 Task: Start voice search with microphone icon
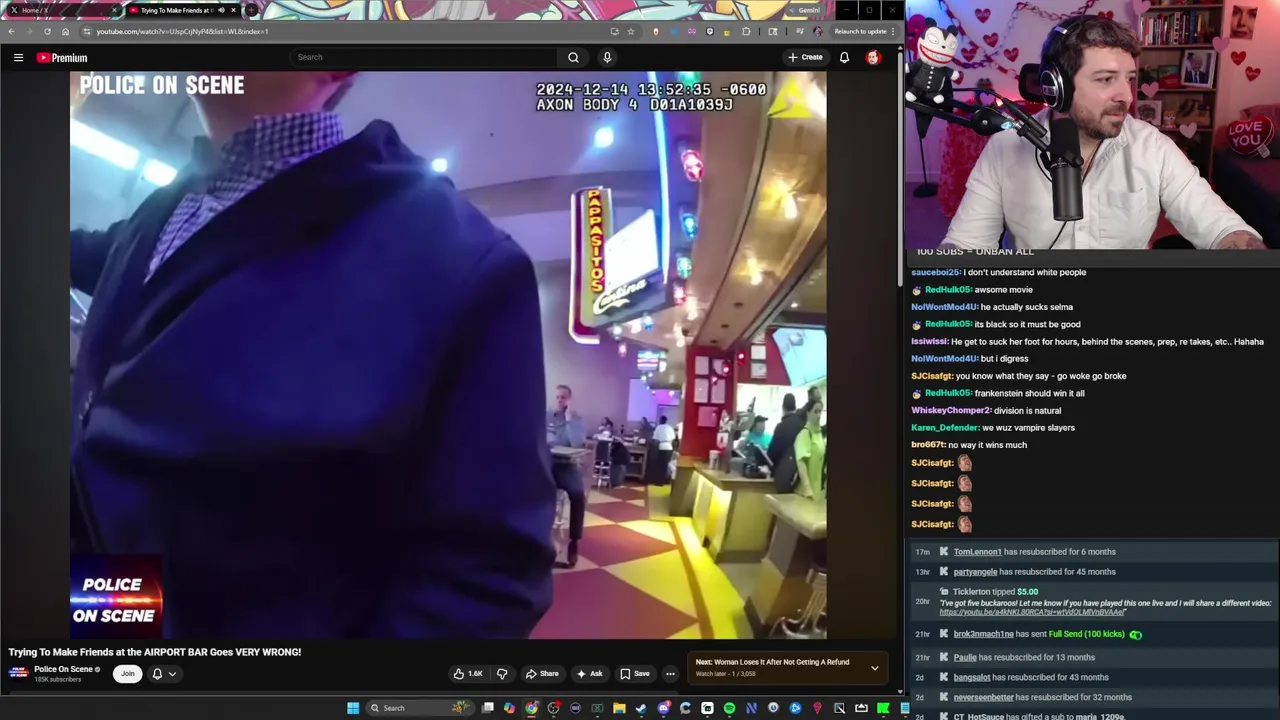pyautogui.click(x=607, y=58)
